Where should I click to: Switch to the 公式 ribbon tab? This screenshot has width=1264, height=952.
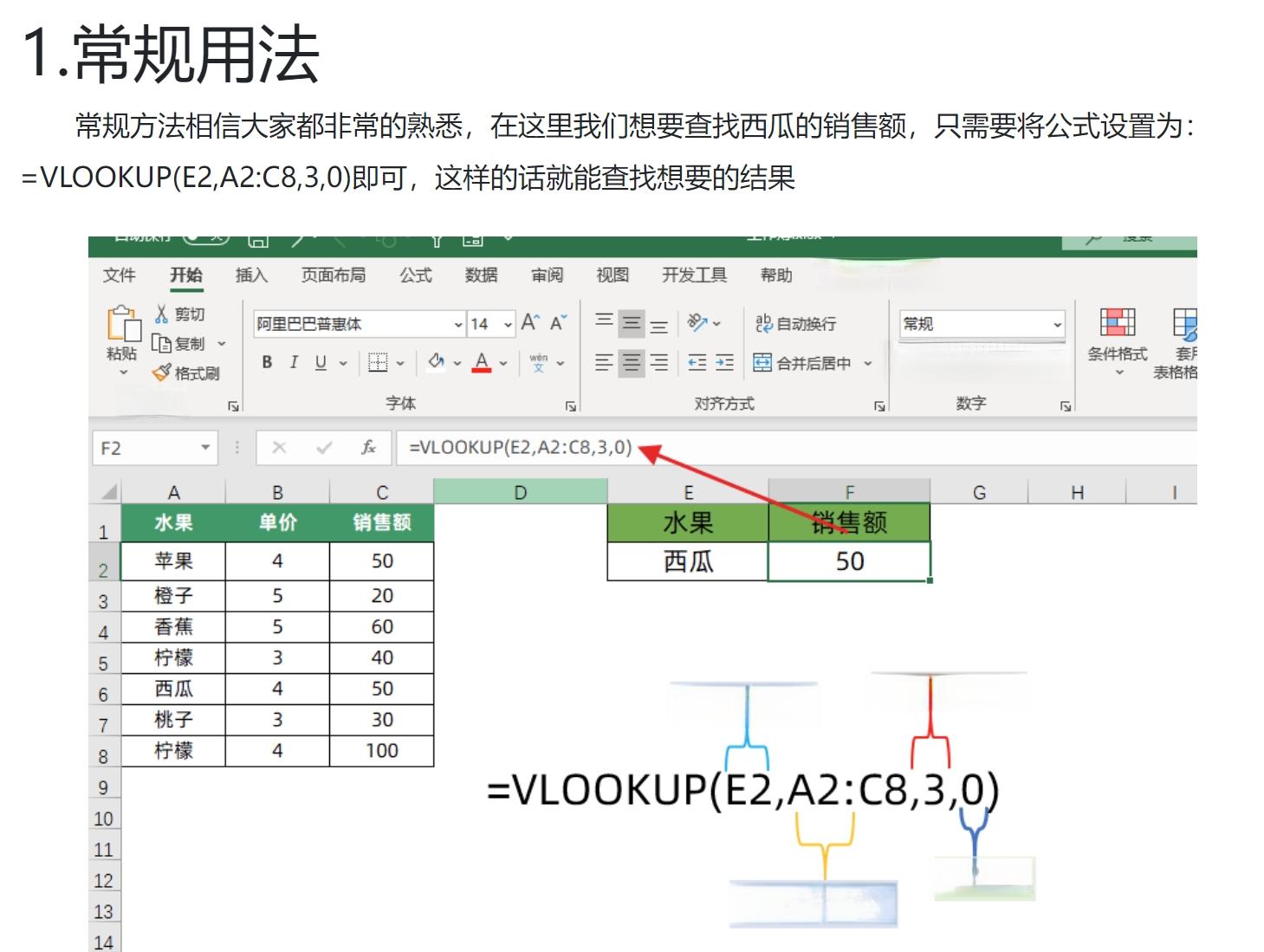click(x=415, y=275)
